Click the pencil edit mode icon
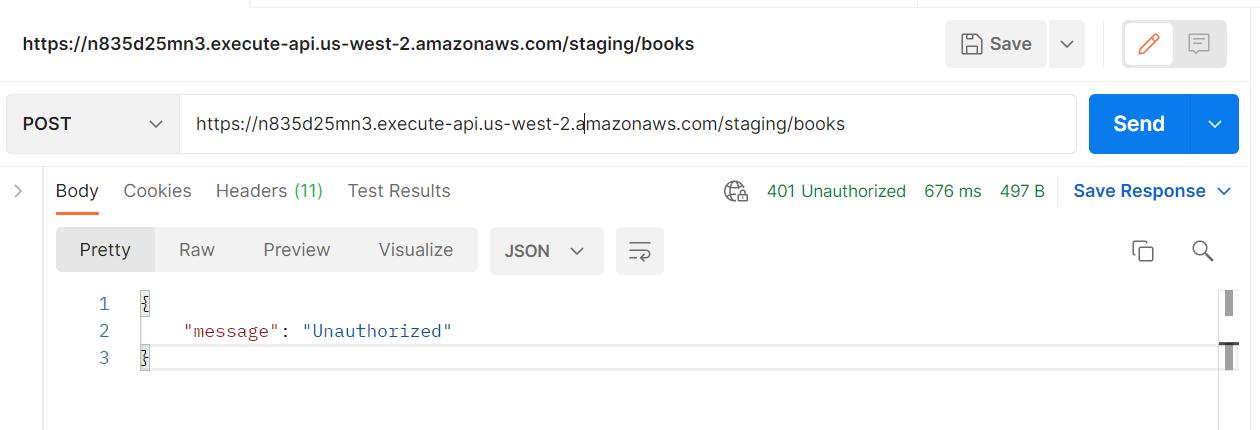This screenshot has height=430, width=1260. [x=1149, y=44]
